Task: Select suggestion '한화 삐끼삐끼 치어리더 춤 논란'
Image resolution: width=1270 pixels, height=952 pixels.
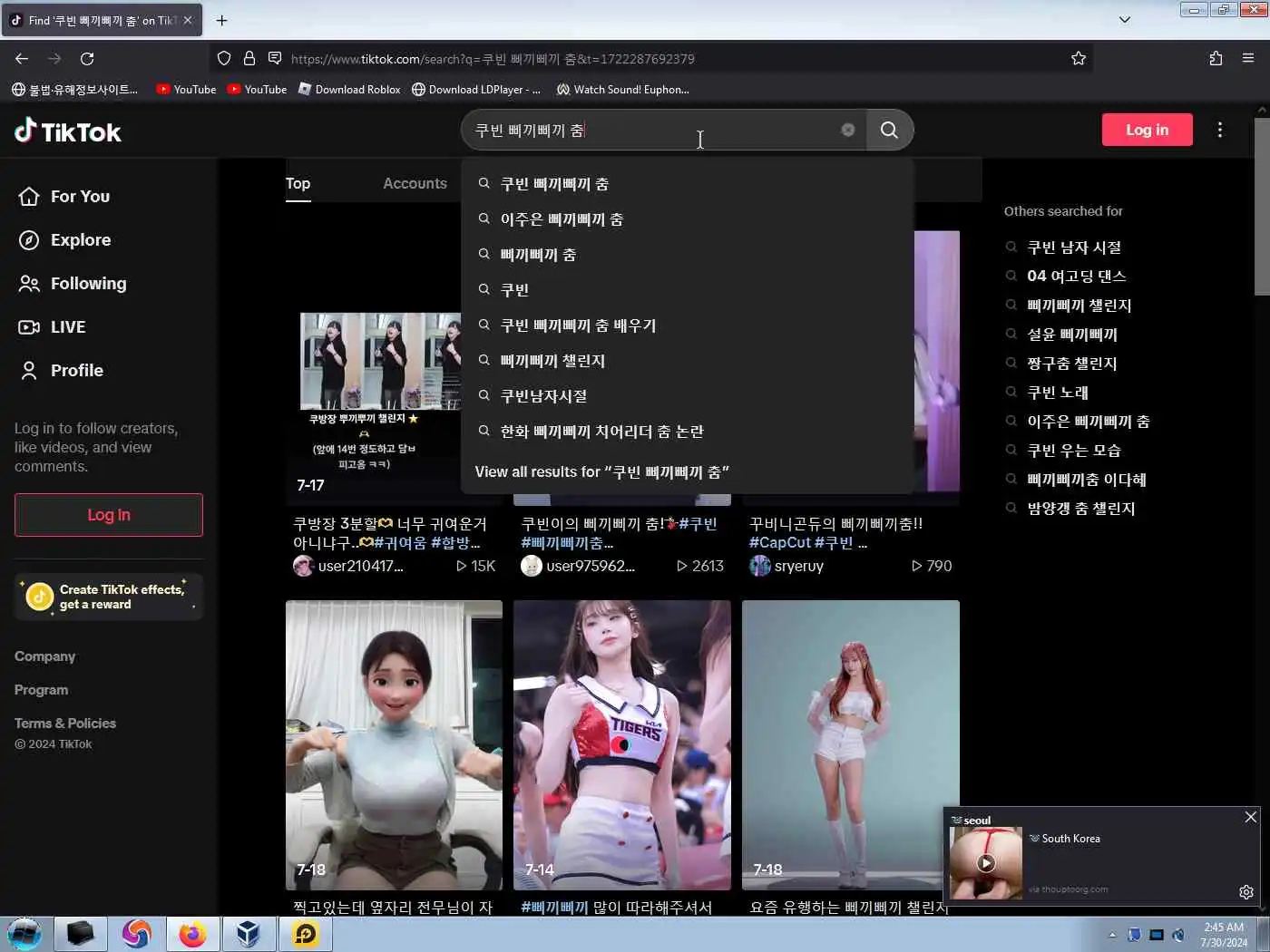Action: click(x=687, y=432)
